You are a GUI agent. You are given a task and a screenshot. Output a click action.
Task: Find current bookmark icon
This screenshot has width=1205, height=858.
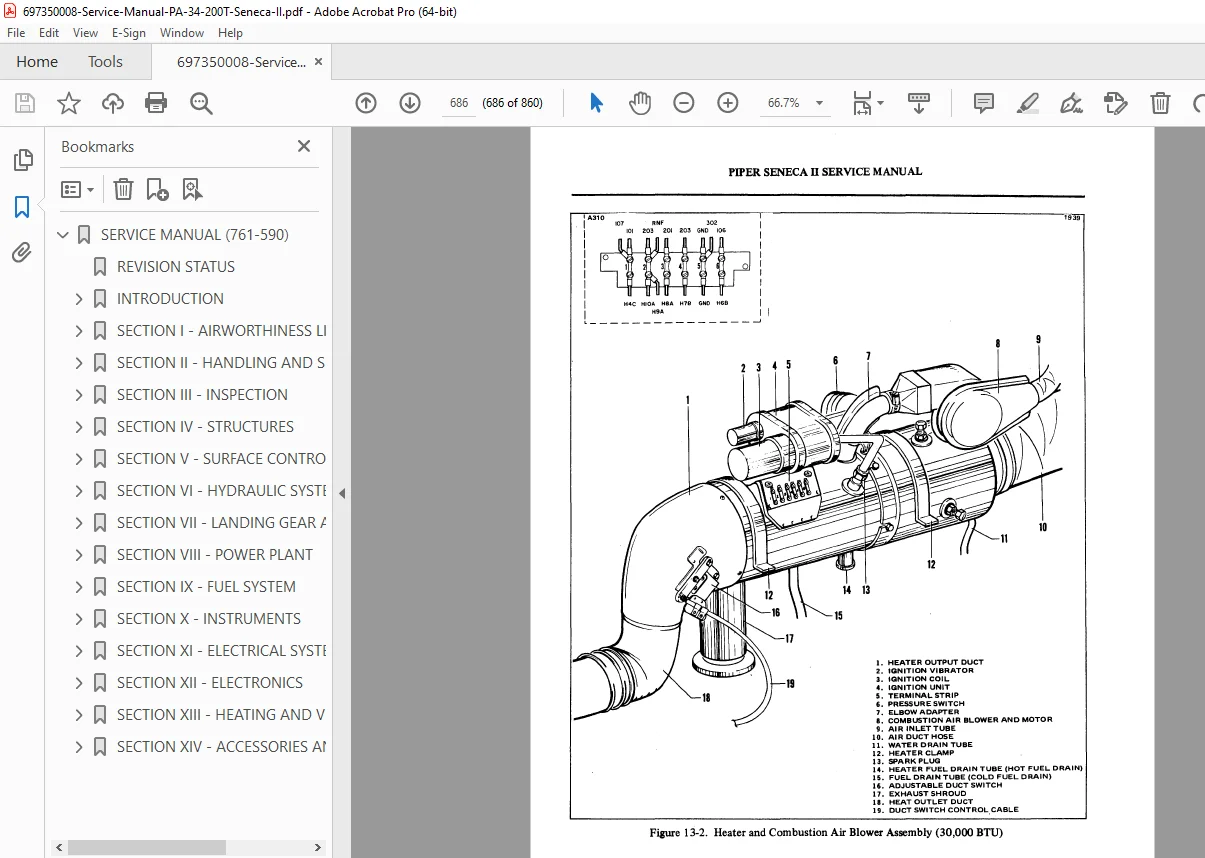tap(192, 189)
